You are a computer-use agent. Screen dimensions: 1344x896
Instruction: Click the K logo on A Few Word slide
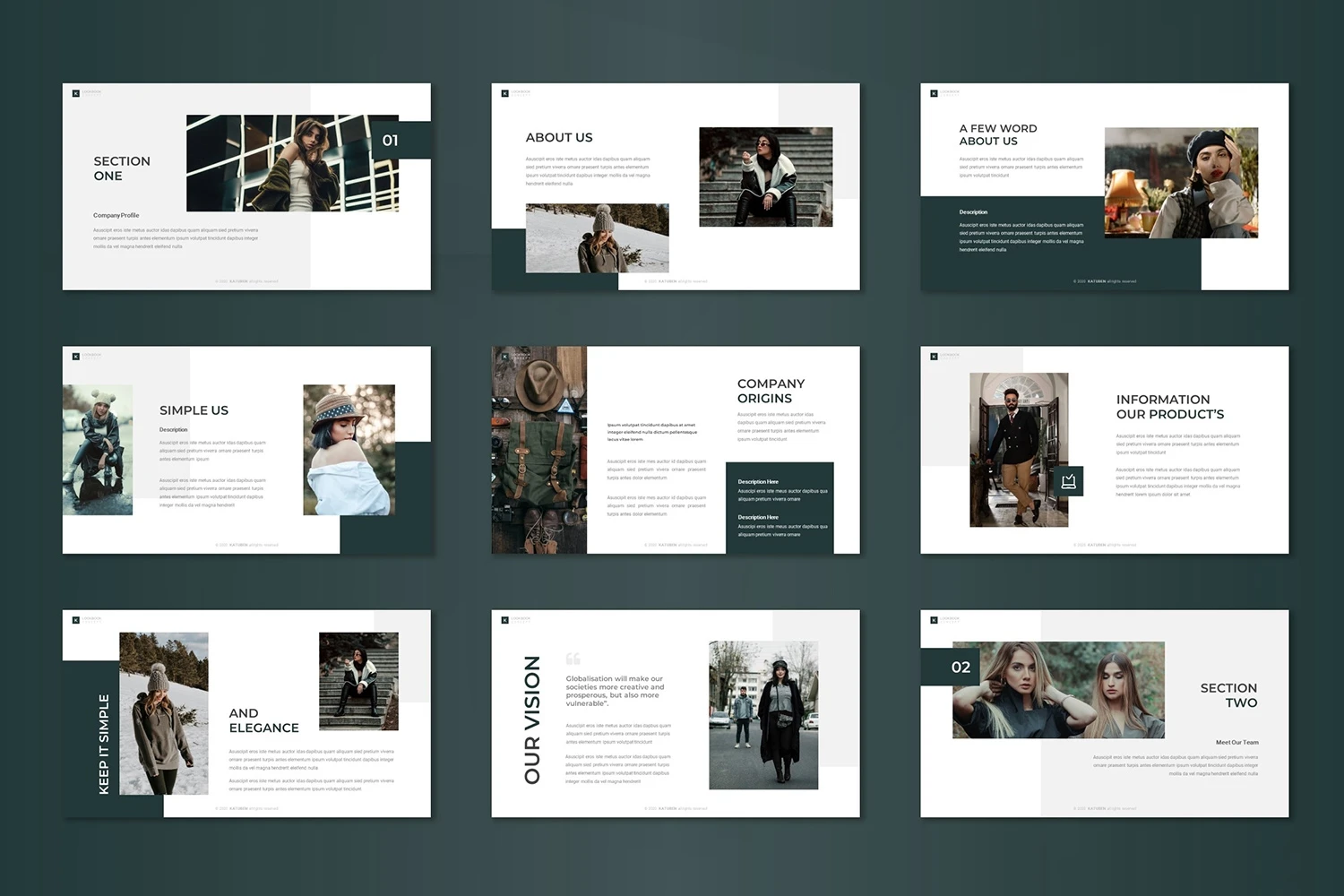pyautogui.click(x=935, y=93)
